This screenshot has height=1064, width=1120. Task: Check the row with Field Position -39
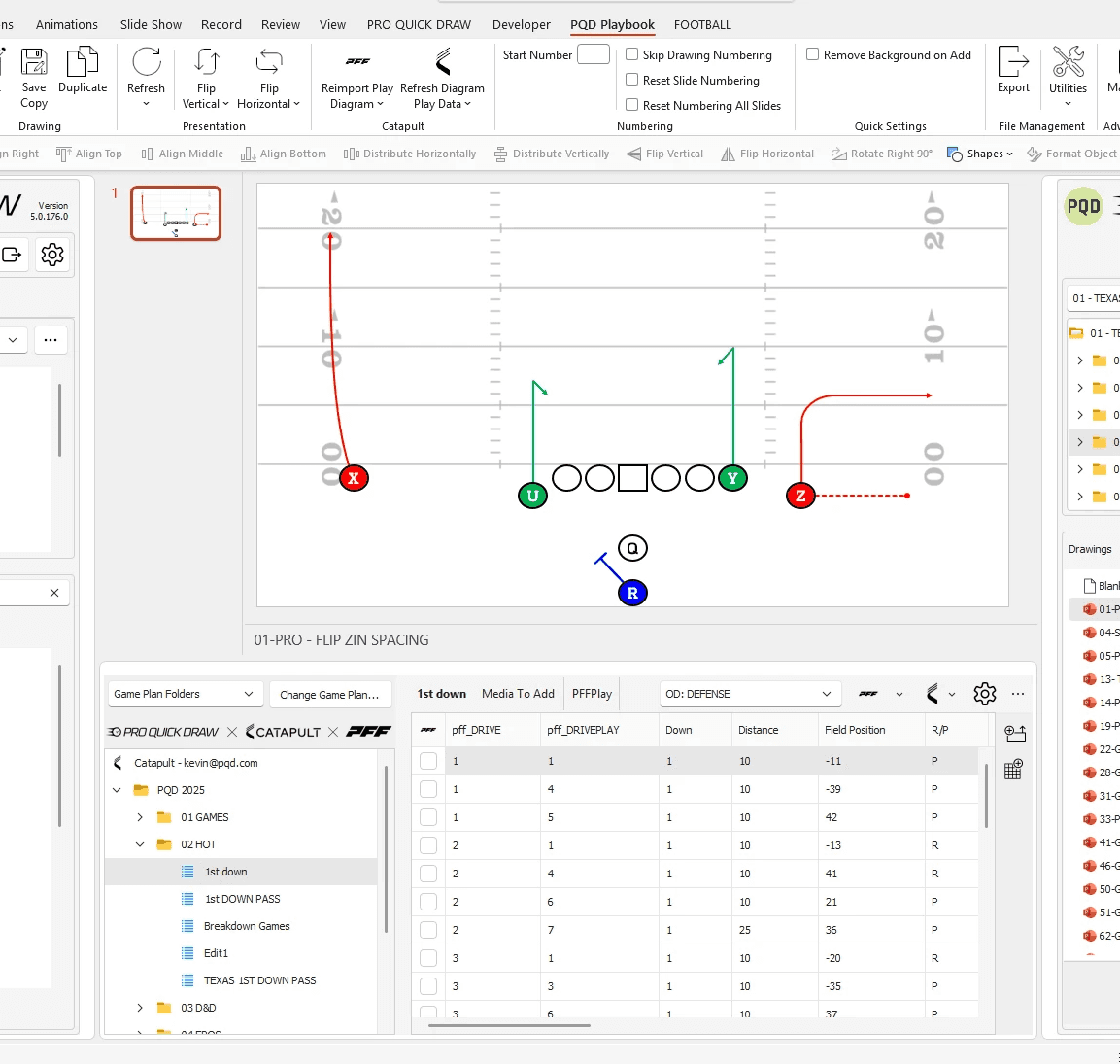click(428, 789)
